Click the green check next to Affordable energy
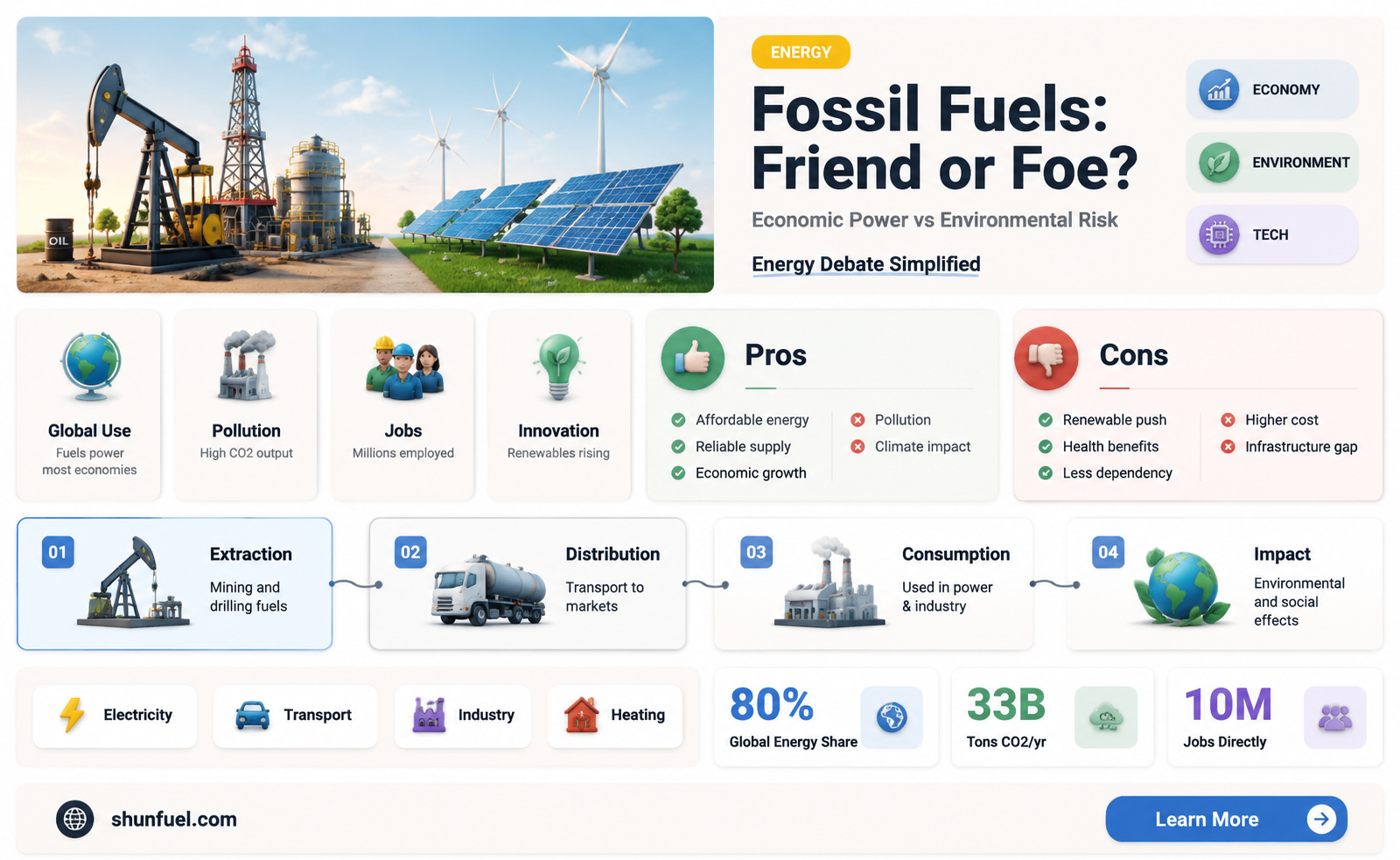The image size is (1400, 860). pyautogui.click(x=678, y=420)
